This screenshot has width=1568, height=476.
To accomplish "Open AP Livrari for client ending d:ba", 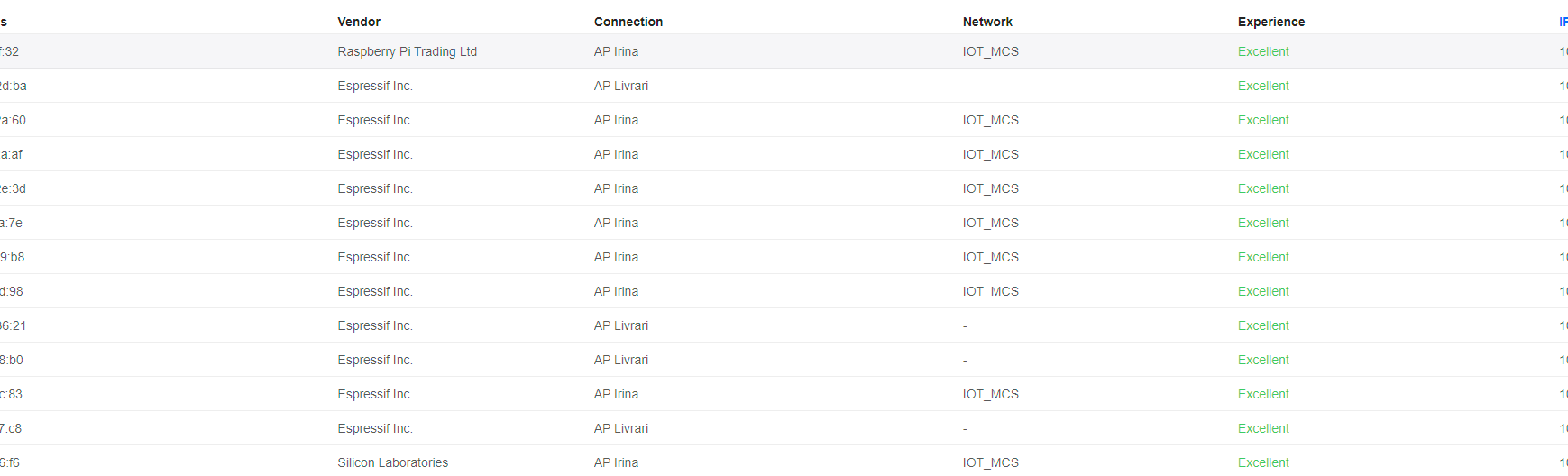I will 620,86.
